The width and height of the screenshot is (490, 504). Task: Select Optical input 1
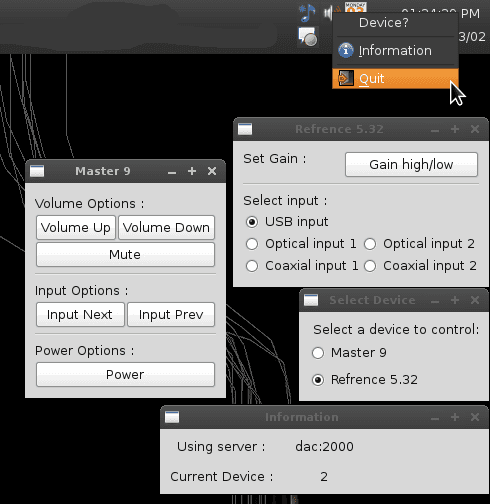click(x=252, y=244)
